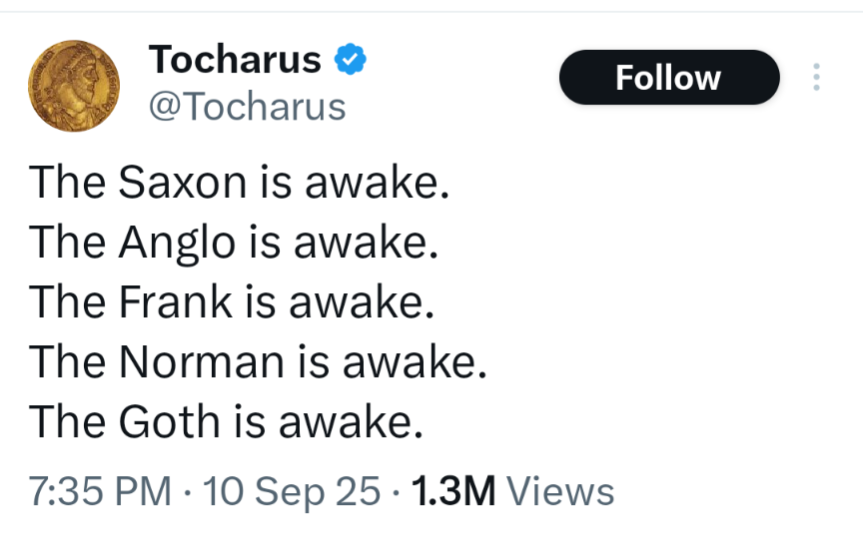The image size is (863, 536).
Task: Click the 10 Sep 25 date
Action: (292, 492)
